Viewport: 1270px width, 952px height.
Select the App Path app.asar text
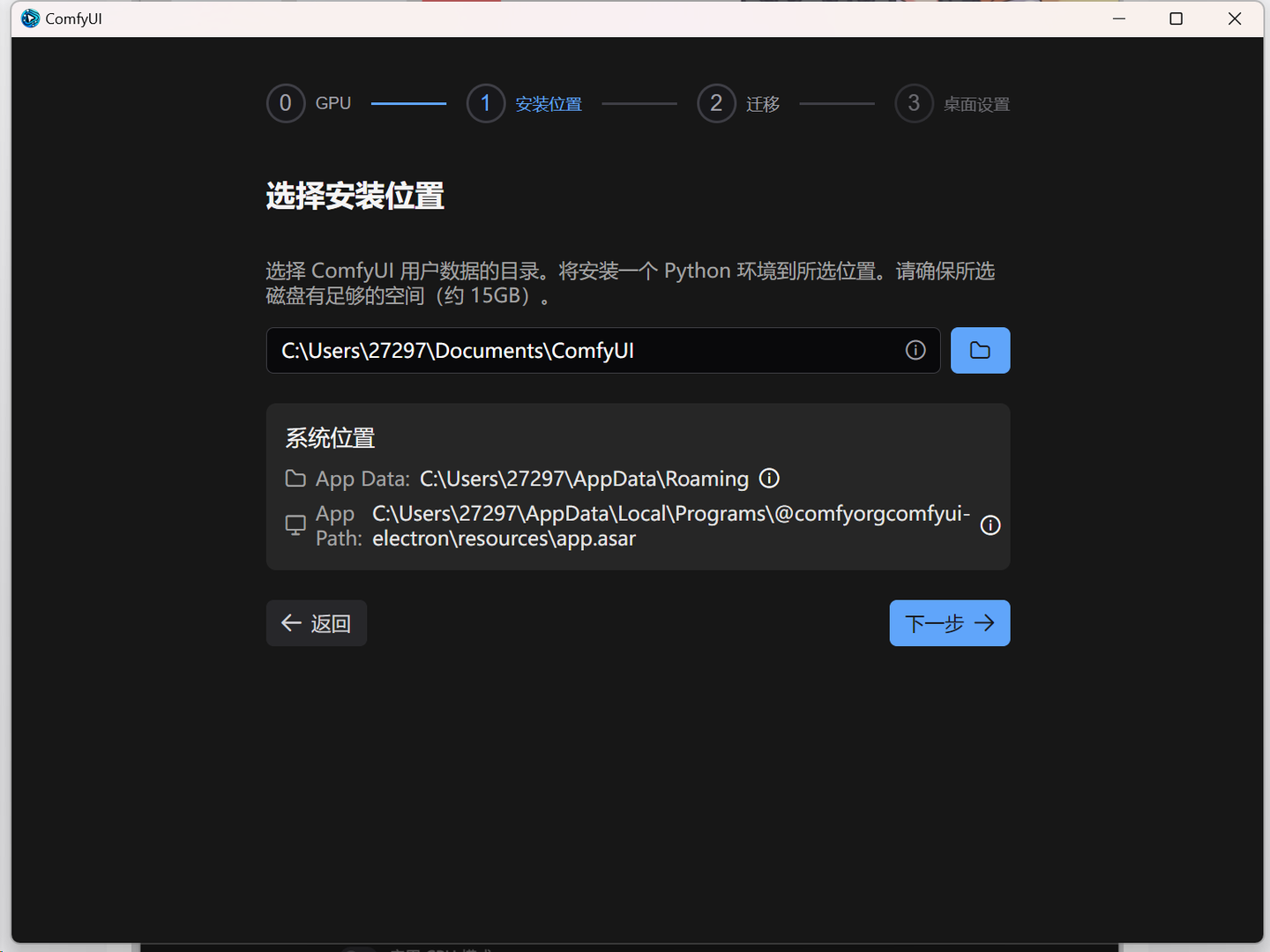click(671, 525)
